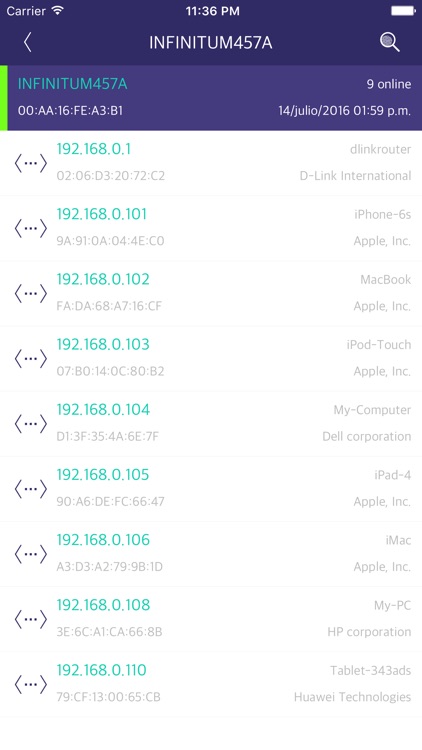Tap the HP corporation vendor label
The width and height of the screenshot is (422, 750).
pos(369,632)
